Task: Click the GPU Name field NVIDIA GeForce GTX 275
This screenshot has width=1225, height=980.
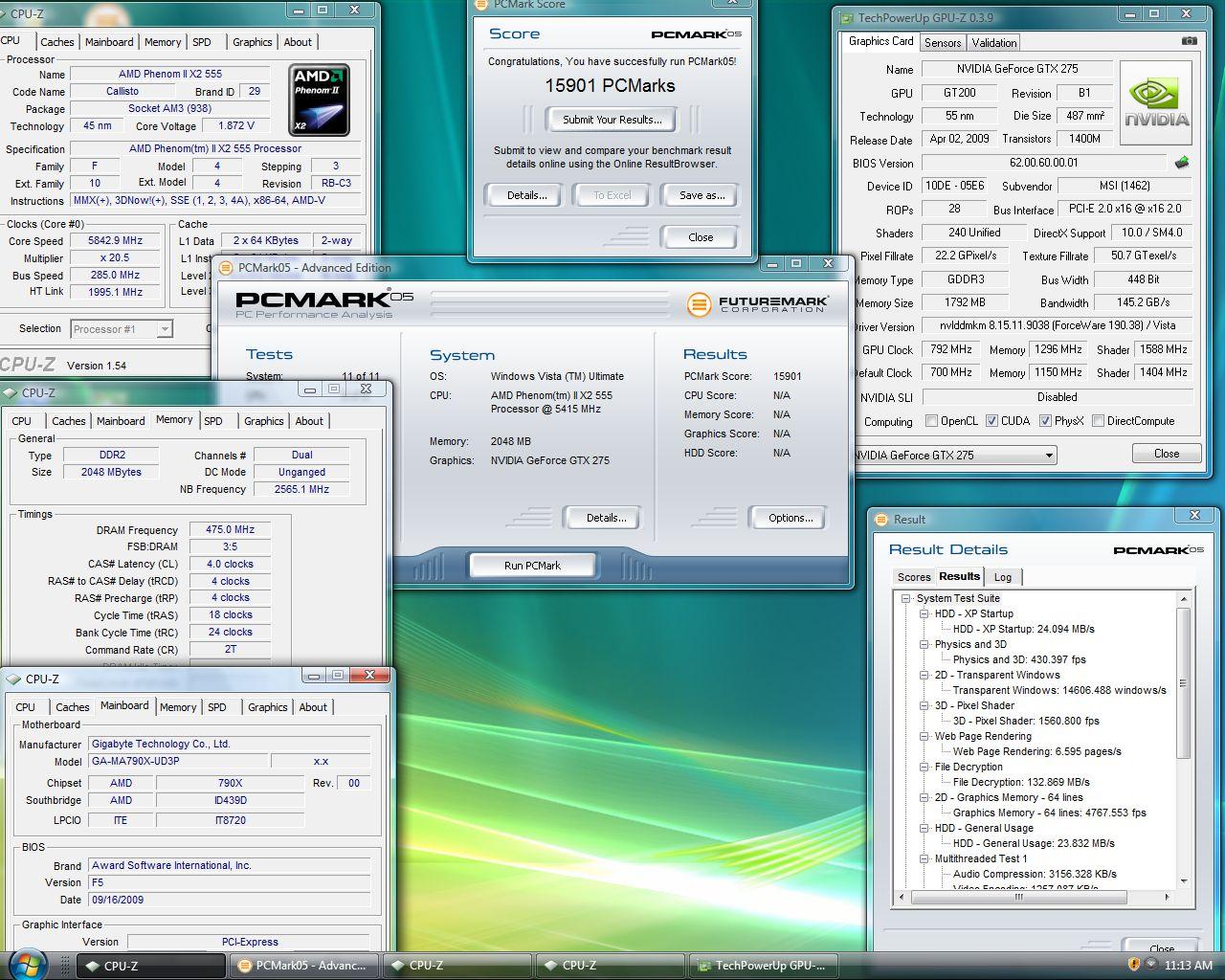Action: (1016, 69)
